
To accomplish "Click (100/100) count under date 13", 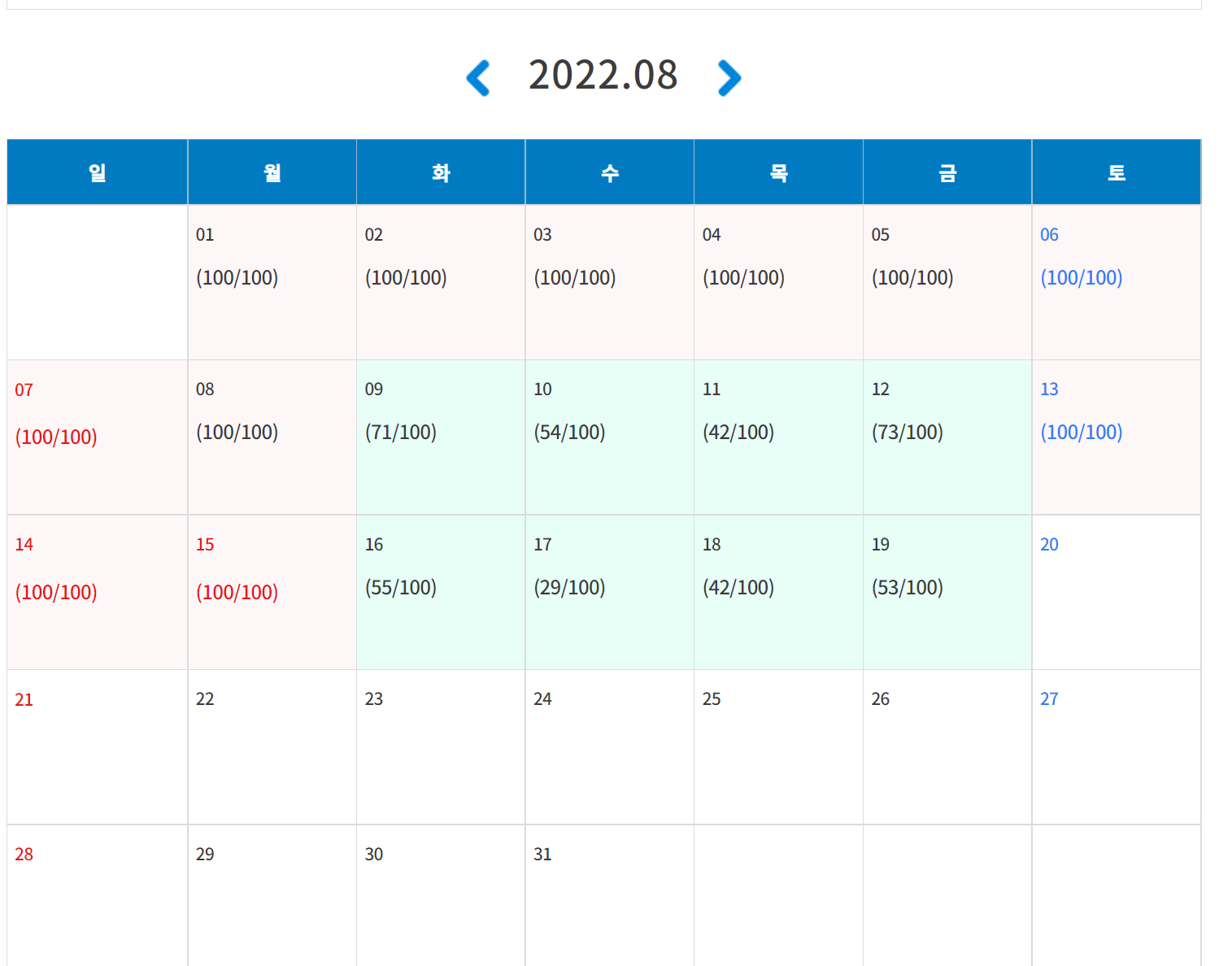I will [1082, 433].
